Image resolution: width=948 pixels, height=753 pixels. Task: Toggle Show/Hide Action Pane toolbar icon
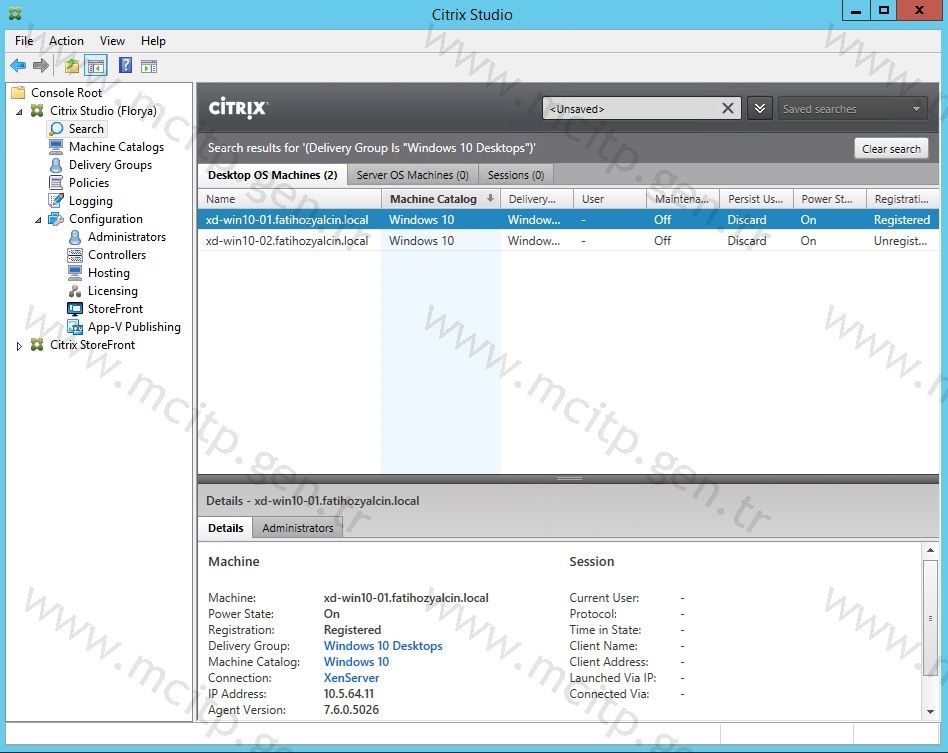(x=149, y=66)
